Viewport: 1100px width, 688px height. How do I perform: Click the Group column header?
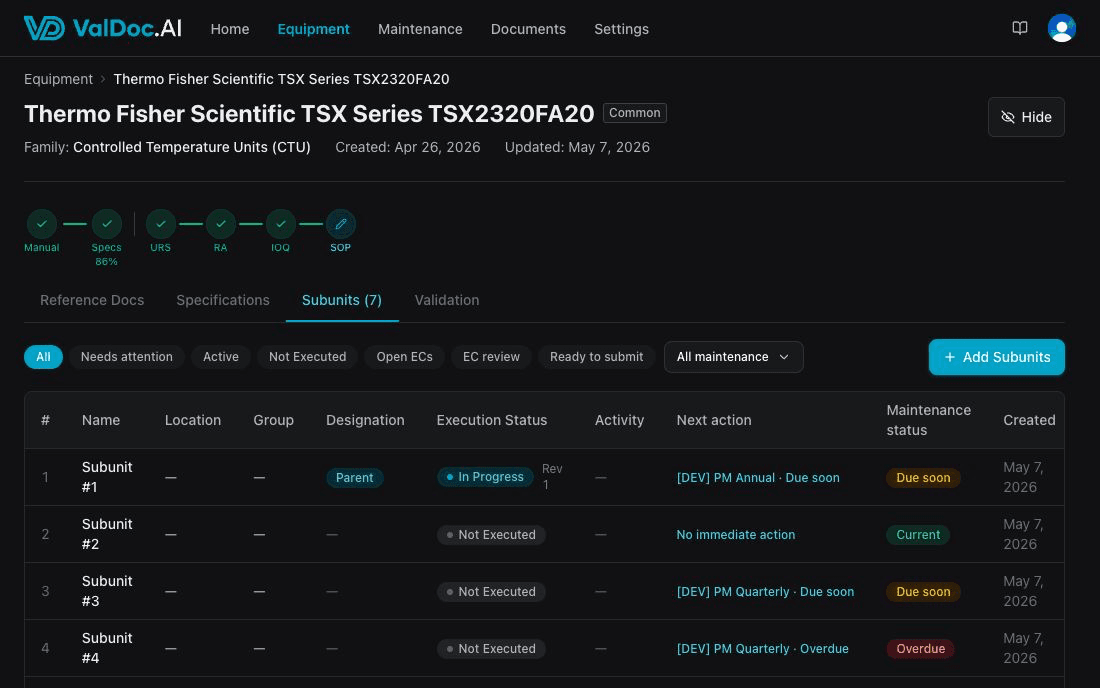click(273, 420)
